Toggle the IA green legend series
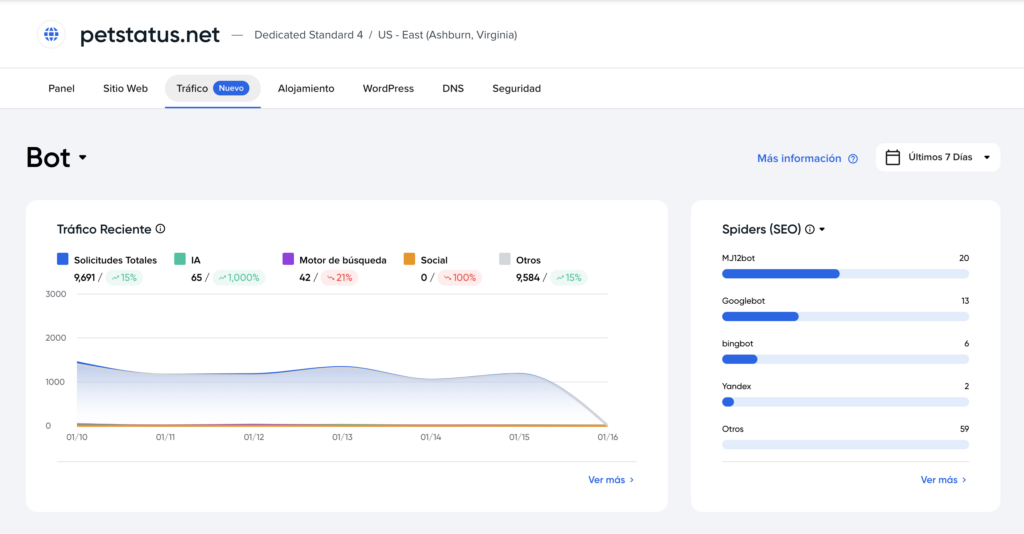This screenshot has height=534, width=1024. (x=180, y=259)
